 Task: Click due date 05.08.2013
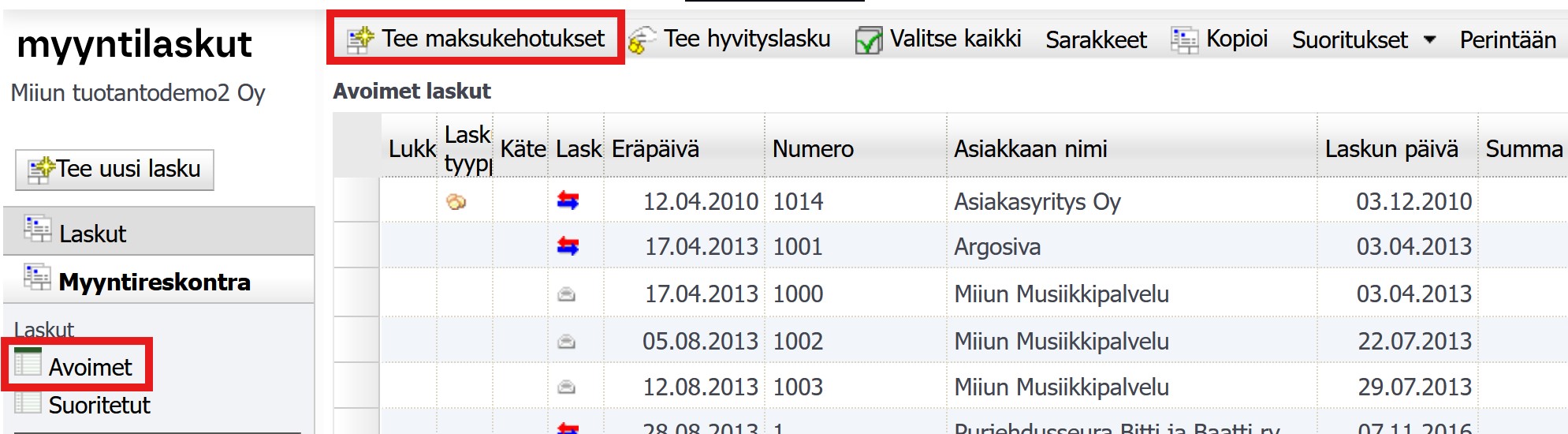coord(700,341)
